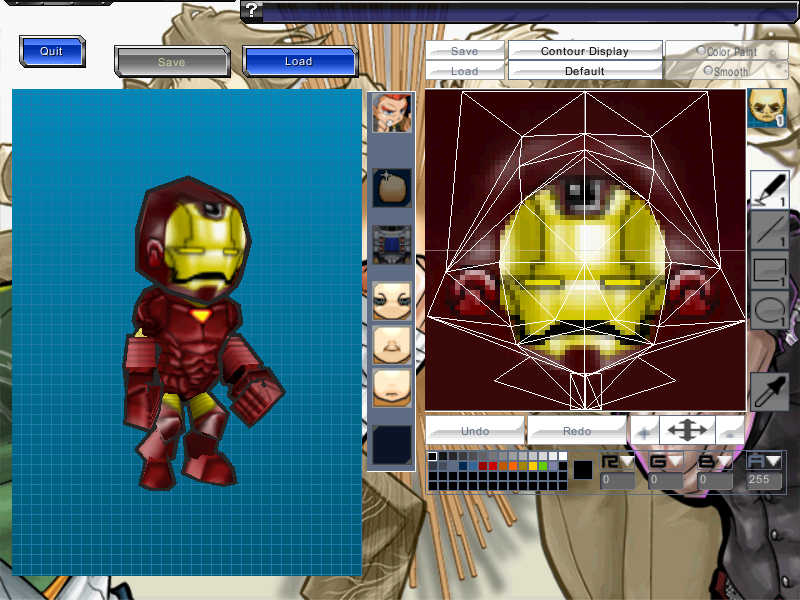Click the question mark help icon
This screenshot has width=800, height=600.
pos(252,11)
